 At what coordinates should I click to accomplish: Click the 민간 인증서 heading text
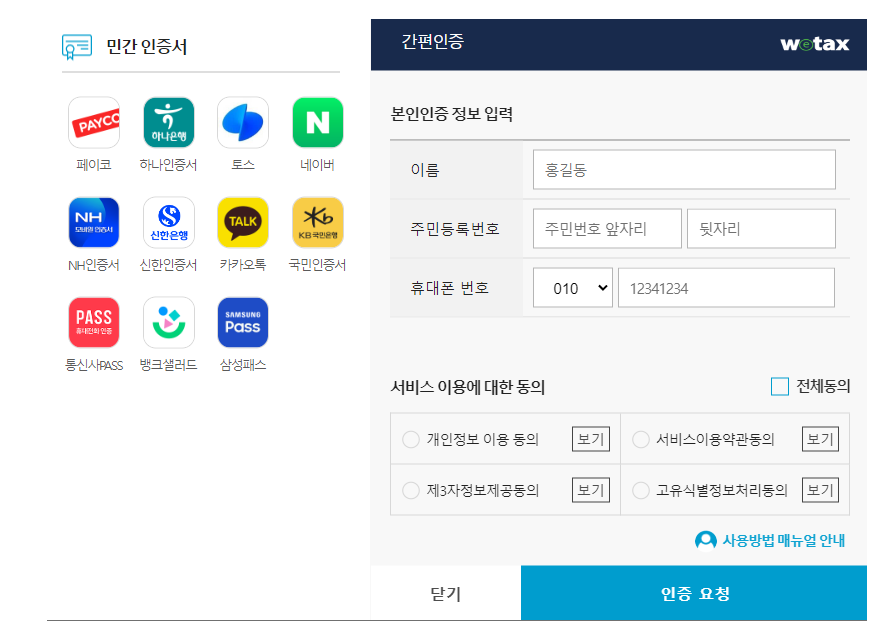tap(147, 46)
